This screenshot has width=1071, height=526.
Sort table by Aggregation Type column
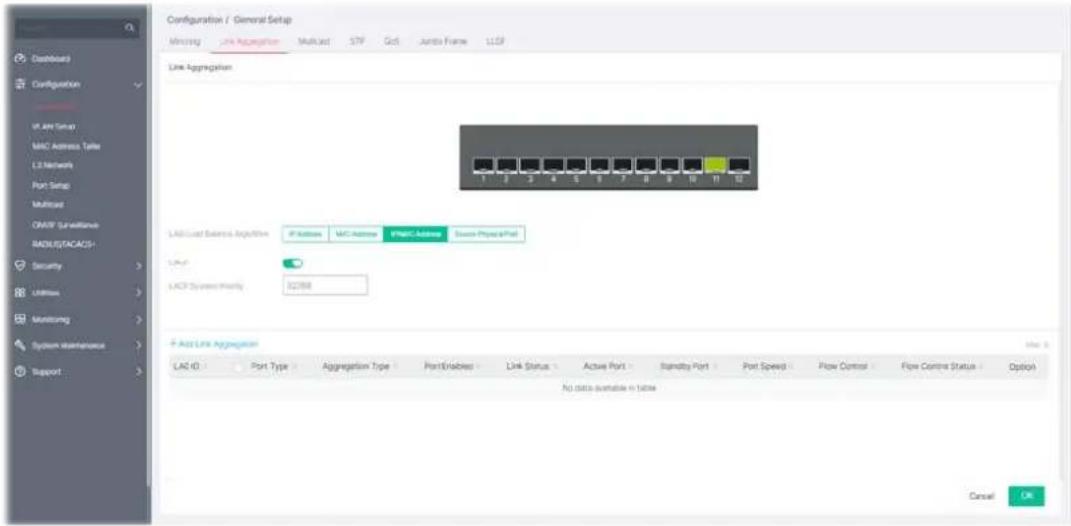point(359,367)
